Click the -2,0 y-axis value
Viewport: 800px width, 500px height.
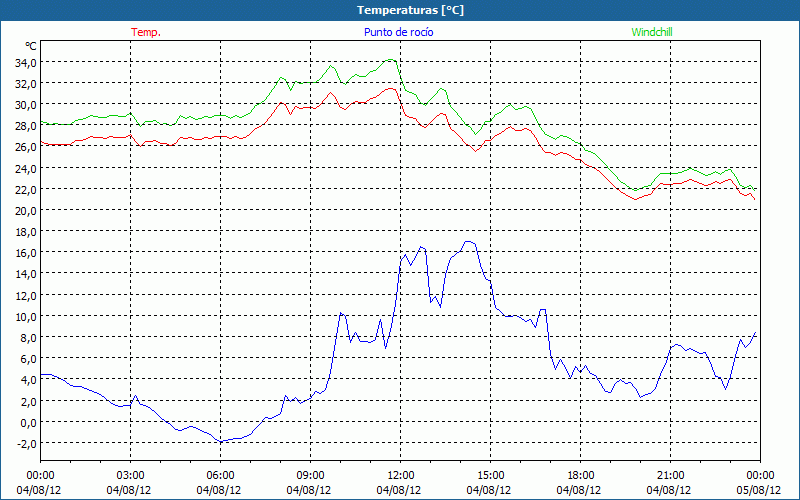pos(27,443)
